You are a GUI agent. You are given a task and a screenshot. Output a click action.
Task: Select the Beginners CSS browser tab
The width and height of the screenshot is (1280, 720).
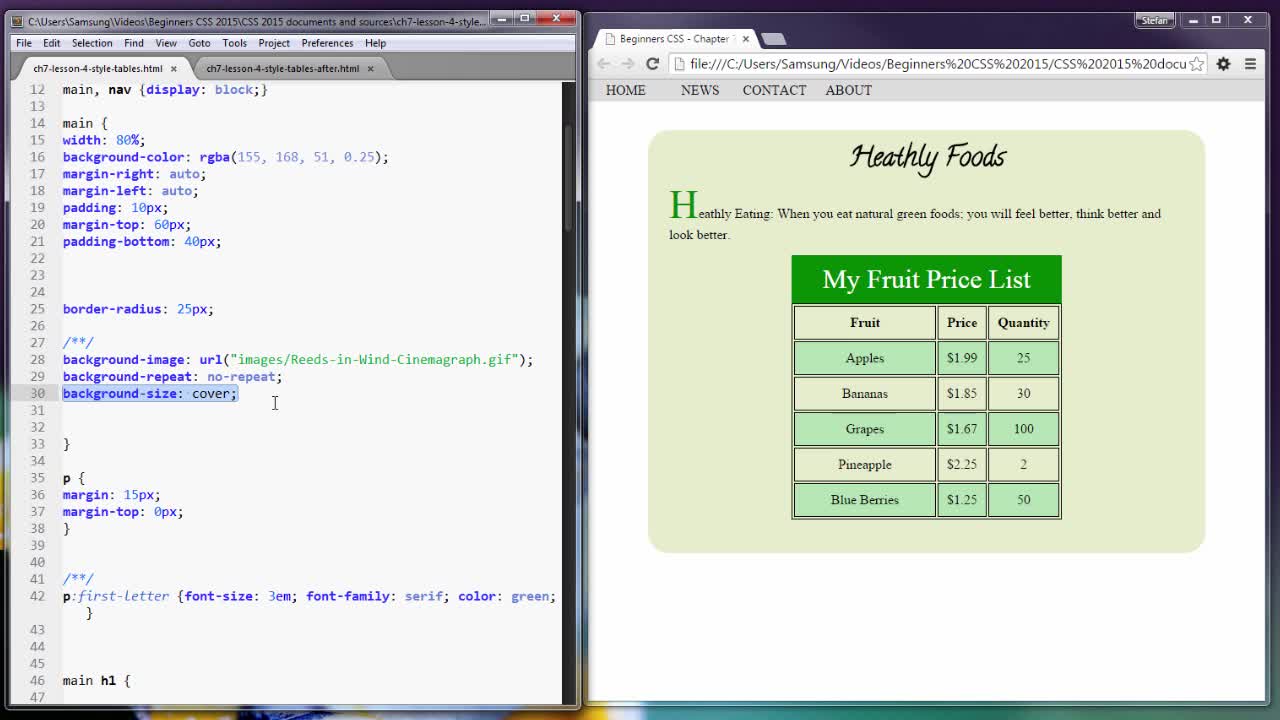674,39
